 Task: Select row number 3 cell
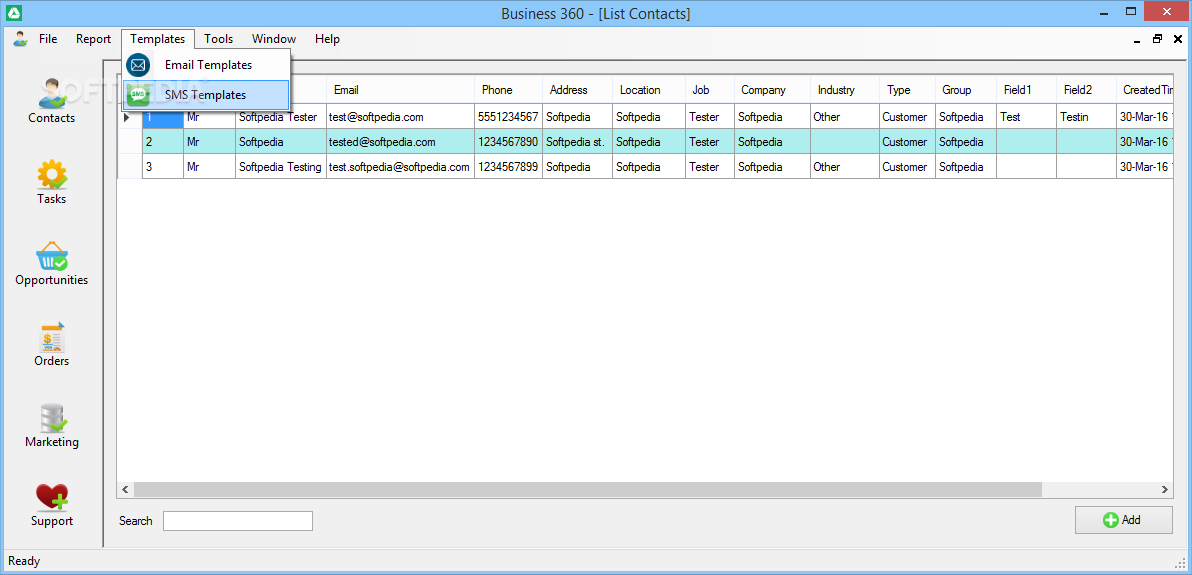(163, 167)
